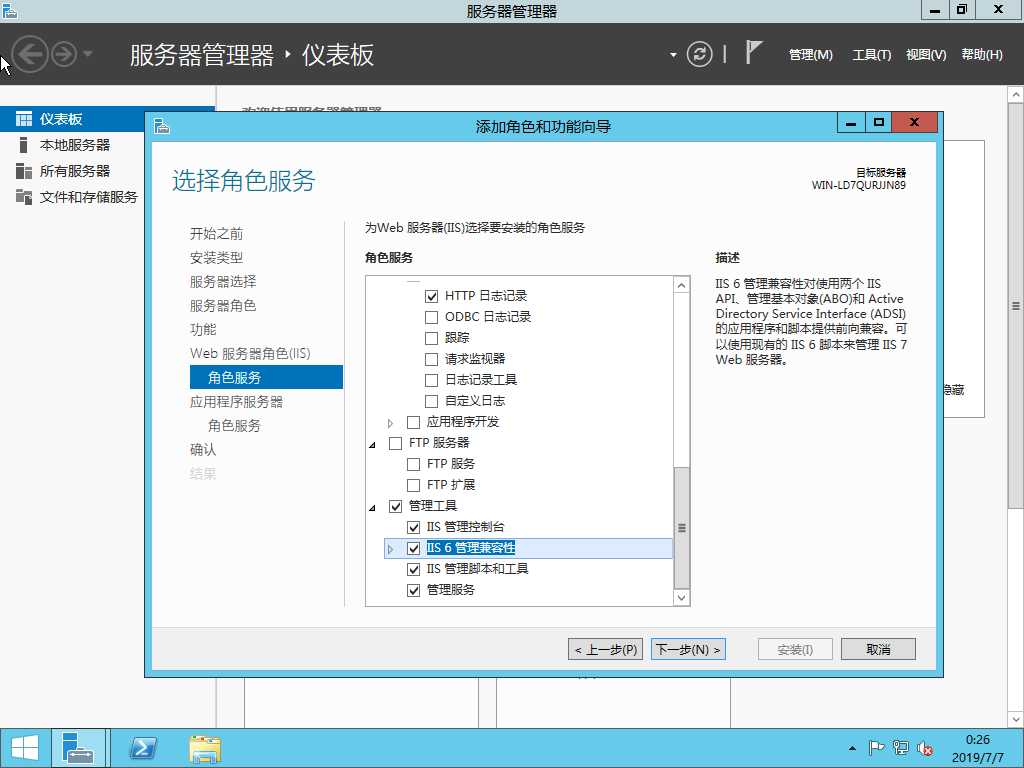
Task: Open the 帮助(H) menu
Action: point(982,55)
